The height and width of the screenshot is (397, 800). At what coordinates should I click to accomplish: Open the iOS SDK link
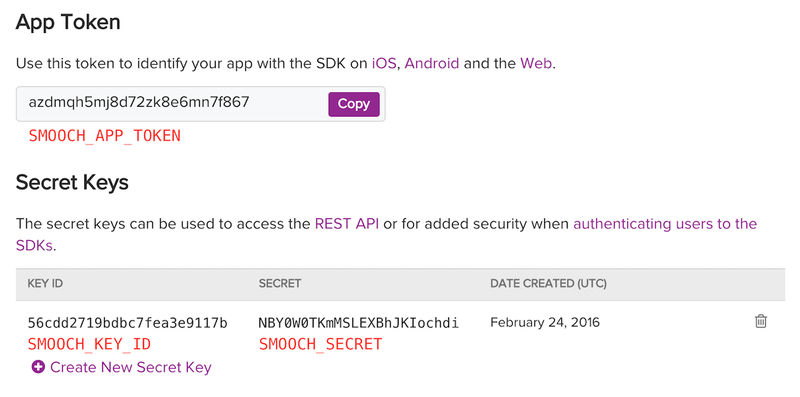(384, 64)
